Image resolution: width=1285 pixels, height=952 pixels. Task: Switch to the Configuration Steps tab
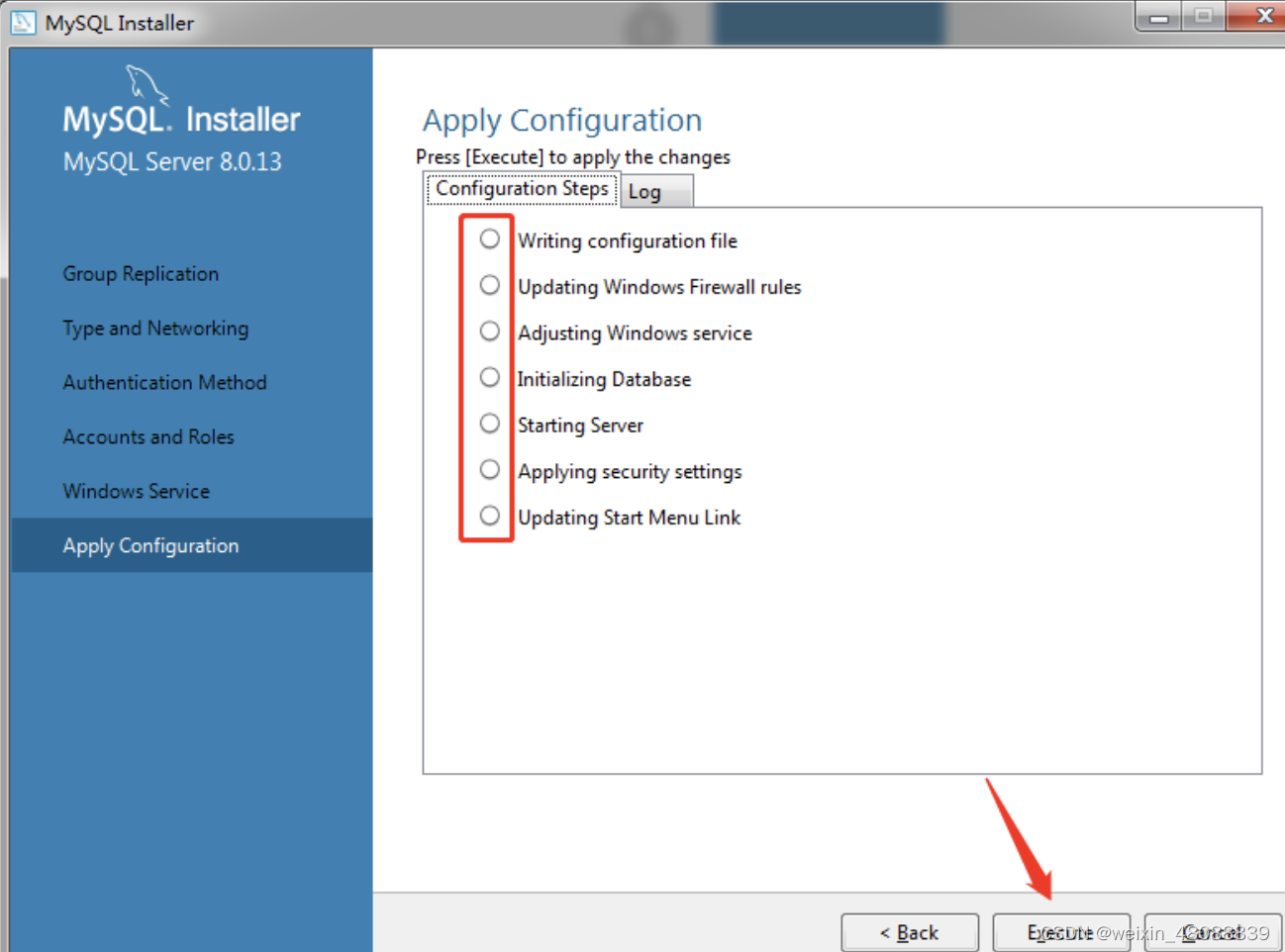[x=522, y=188]
